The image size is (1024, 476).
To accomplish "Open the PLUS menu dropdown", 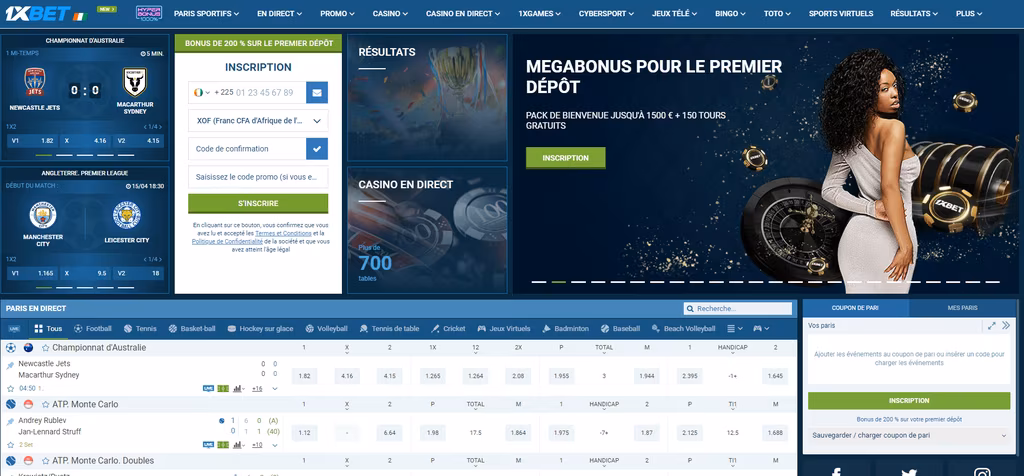I will [969, 13].
